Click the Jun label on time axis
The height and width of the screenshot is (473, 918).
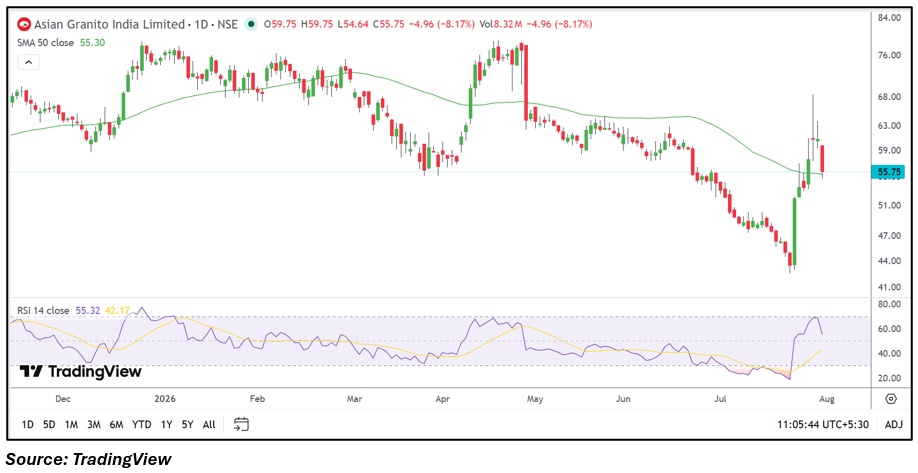623,399
